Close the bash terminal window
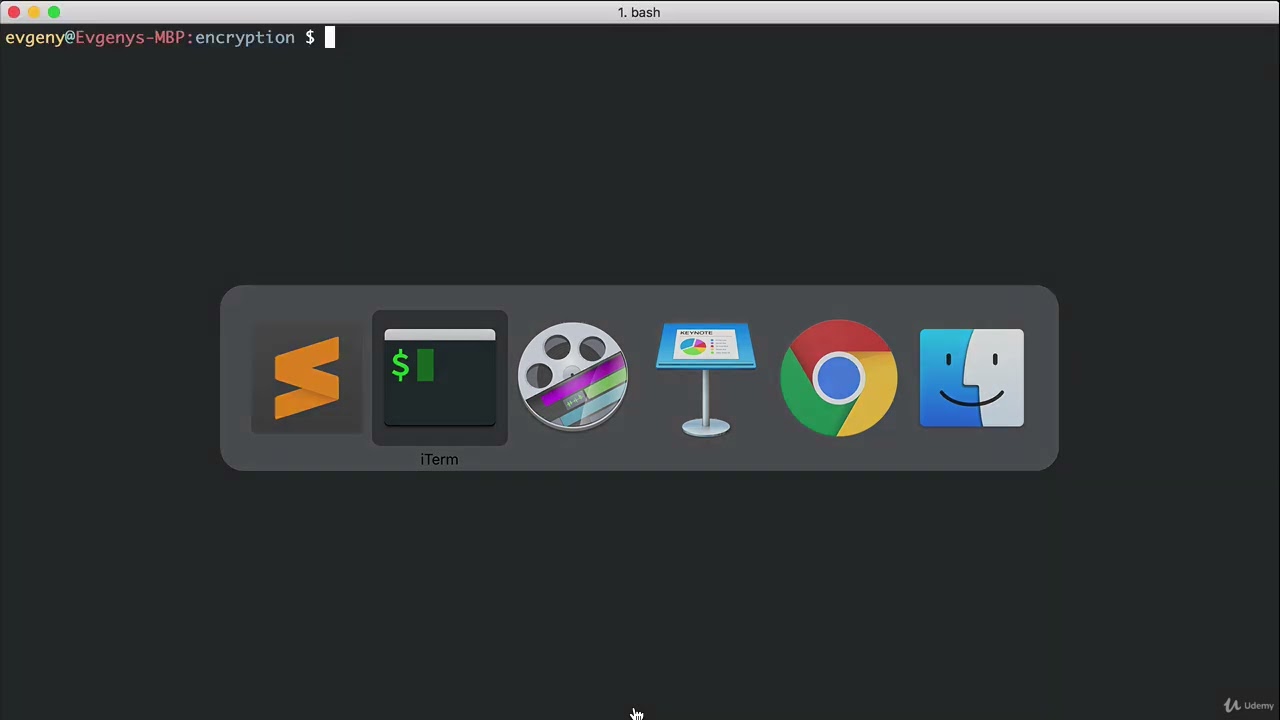The height and width of the screenshot is (720, 1280). 14,12
